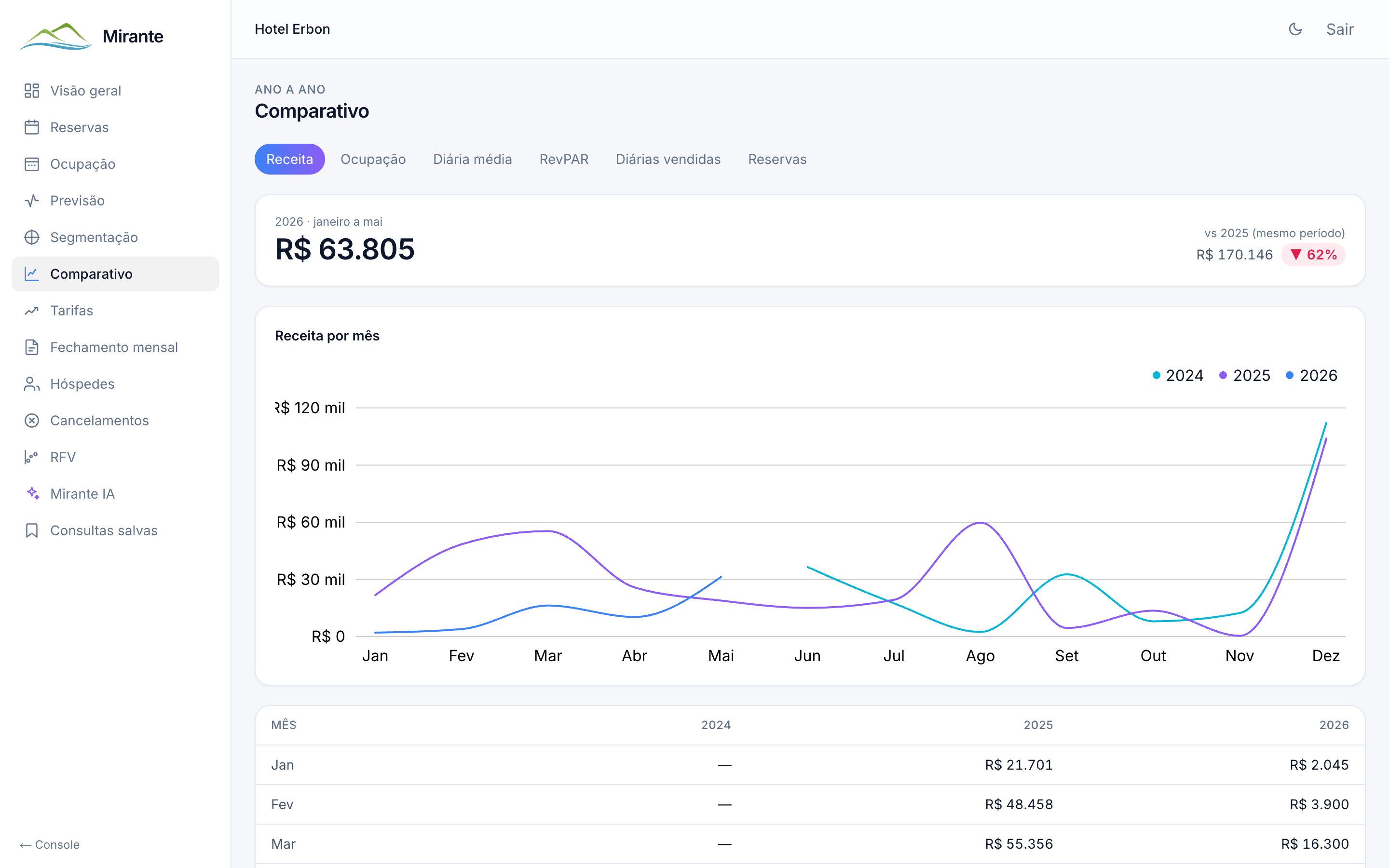This screenshot has width=1389, height=868.
Task: Click the Reservas calendar icon
Action: 31,127
